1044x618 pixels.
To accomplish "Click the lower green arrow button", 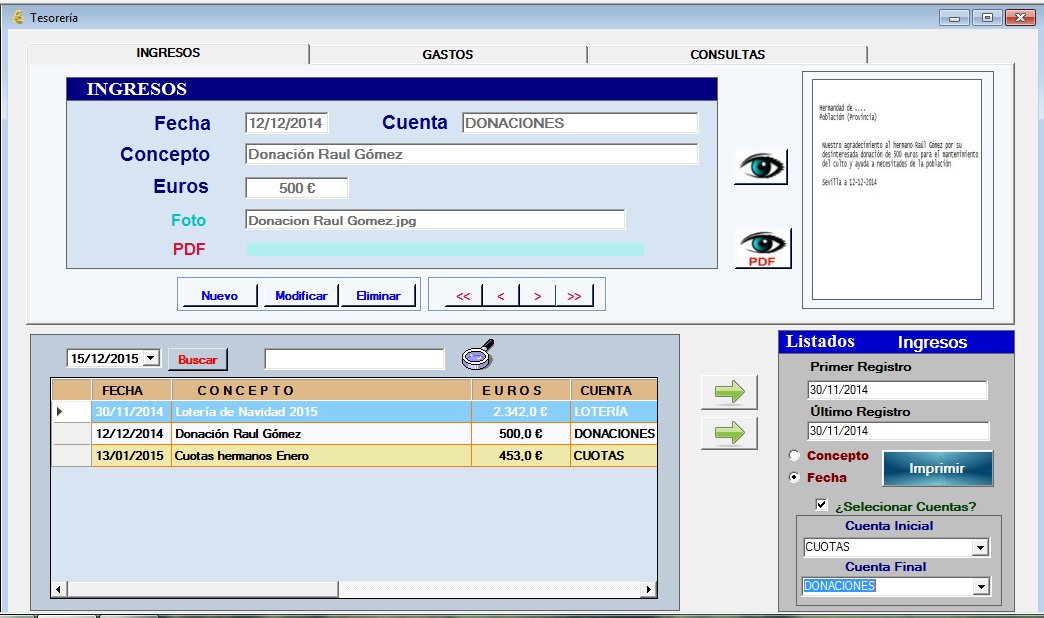I will click(729, 433).
